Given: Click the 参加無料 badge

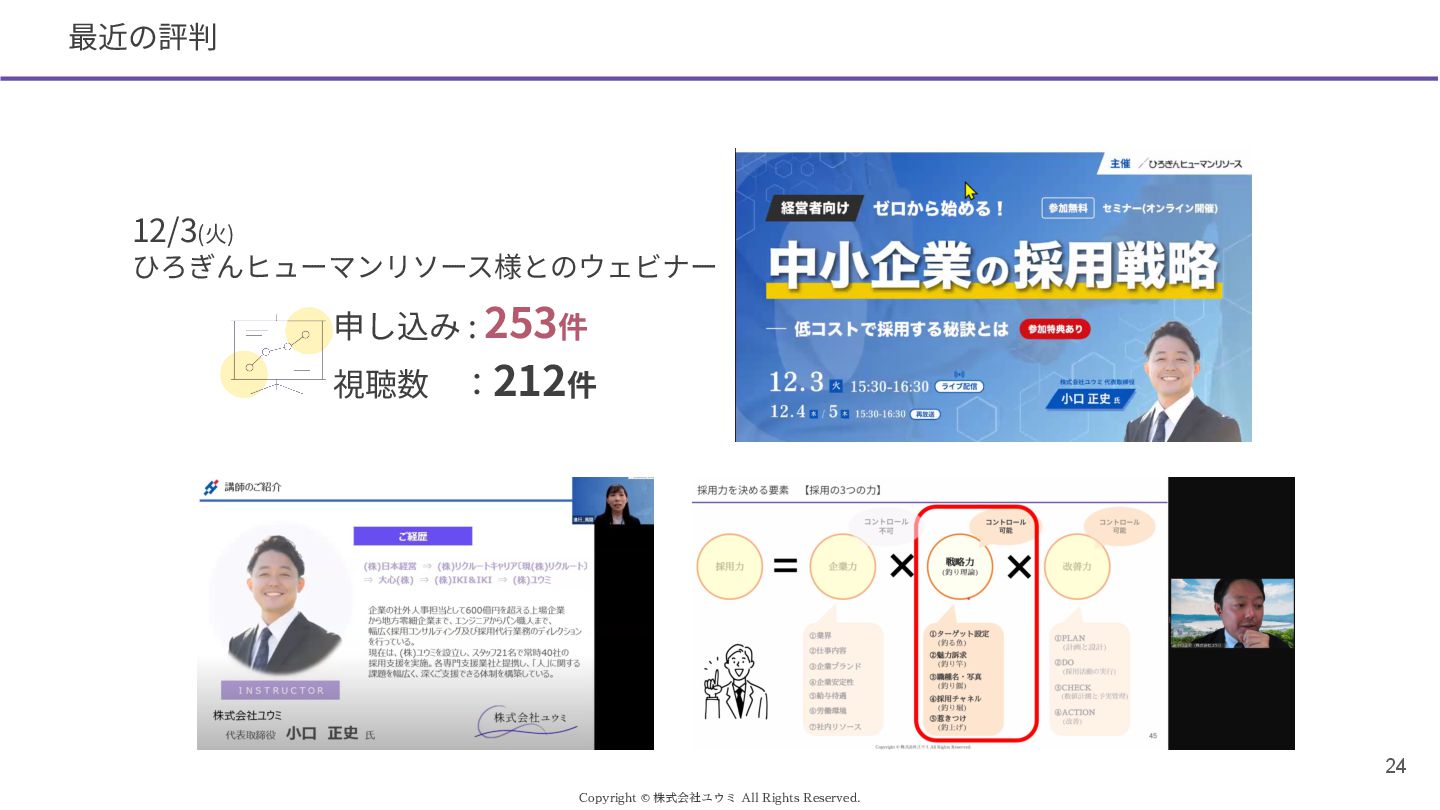Looking at the screenshot, I should click(x=1068, y=208).
